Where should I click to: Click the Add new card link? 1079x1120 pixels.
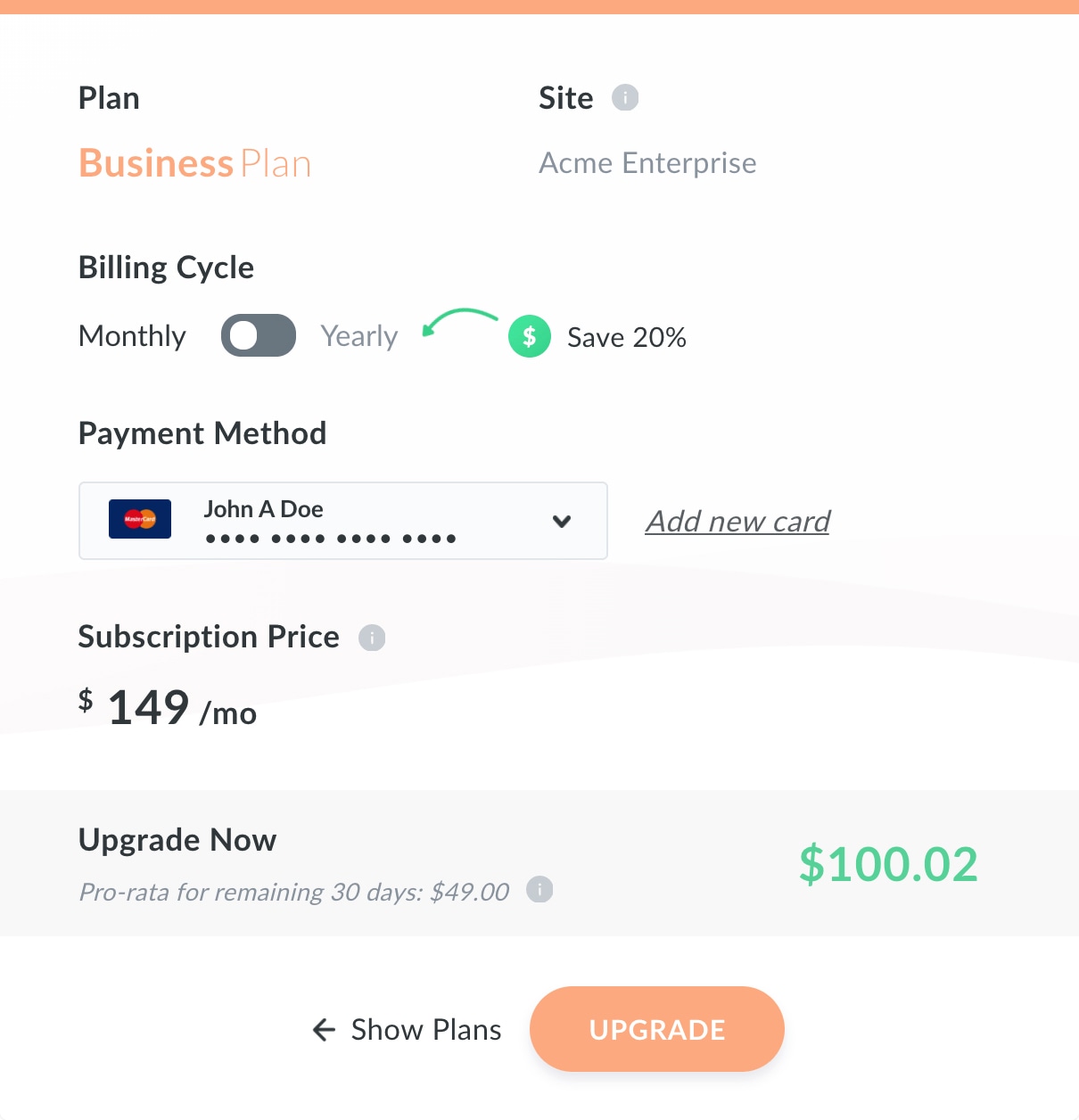pos(738,521)
